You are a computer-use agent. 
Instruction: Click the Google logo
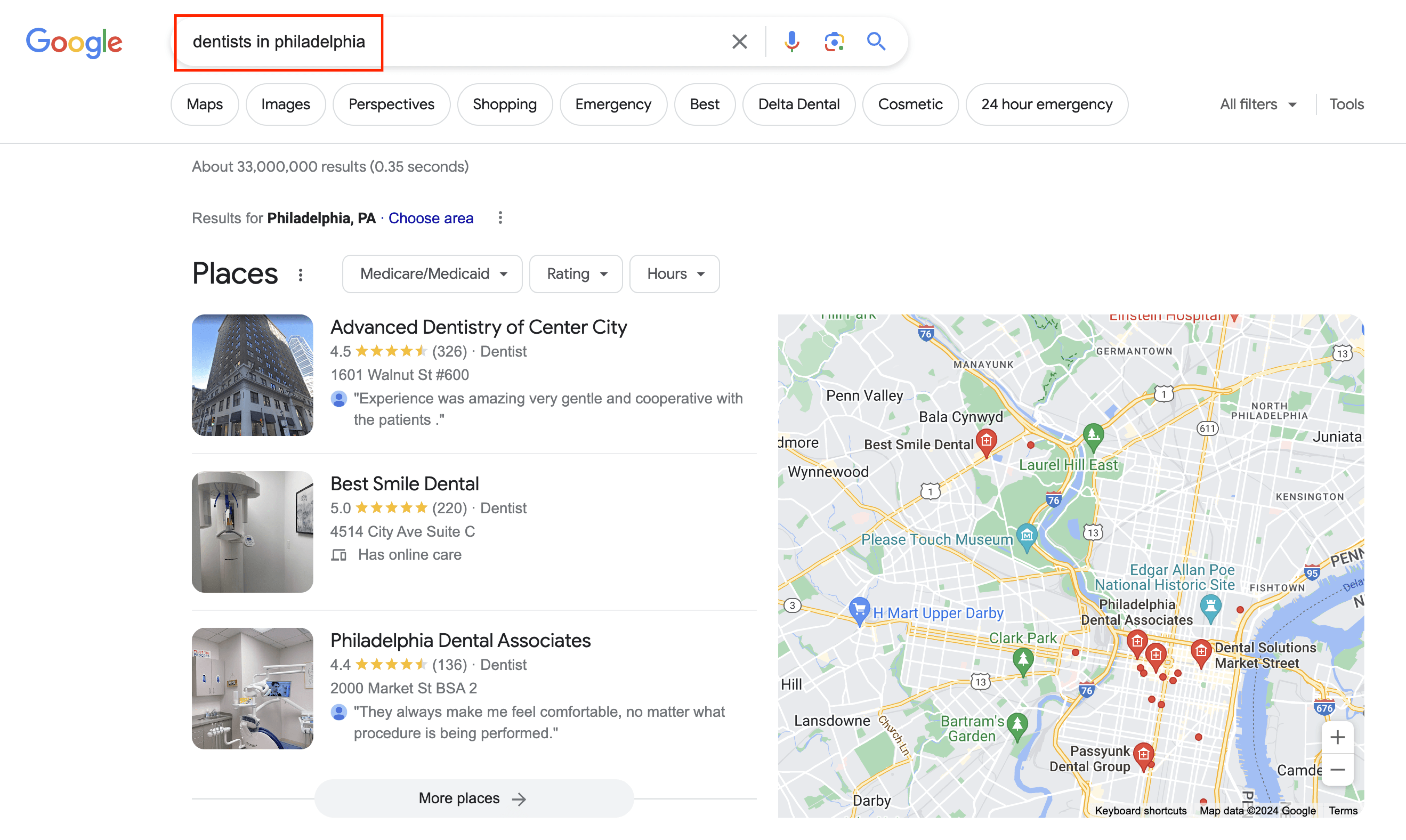point(74,42)
